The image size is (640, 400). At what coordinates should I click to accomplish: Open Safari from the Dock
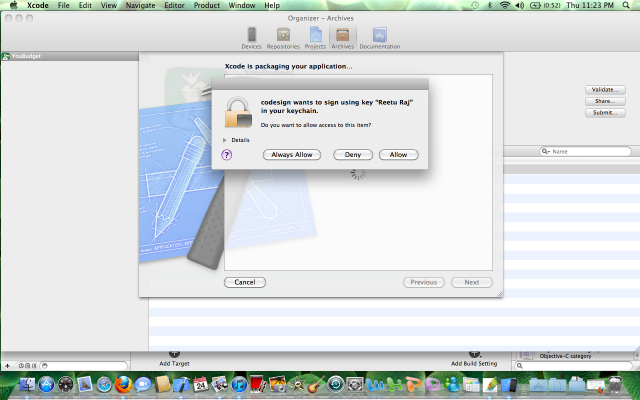click(x=104, y=384)
